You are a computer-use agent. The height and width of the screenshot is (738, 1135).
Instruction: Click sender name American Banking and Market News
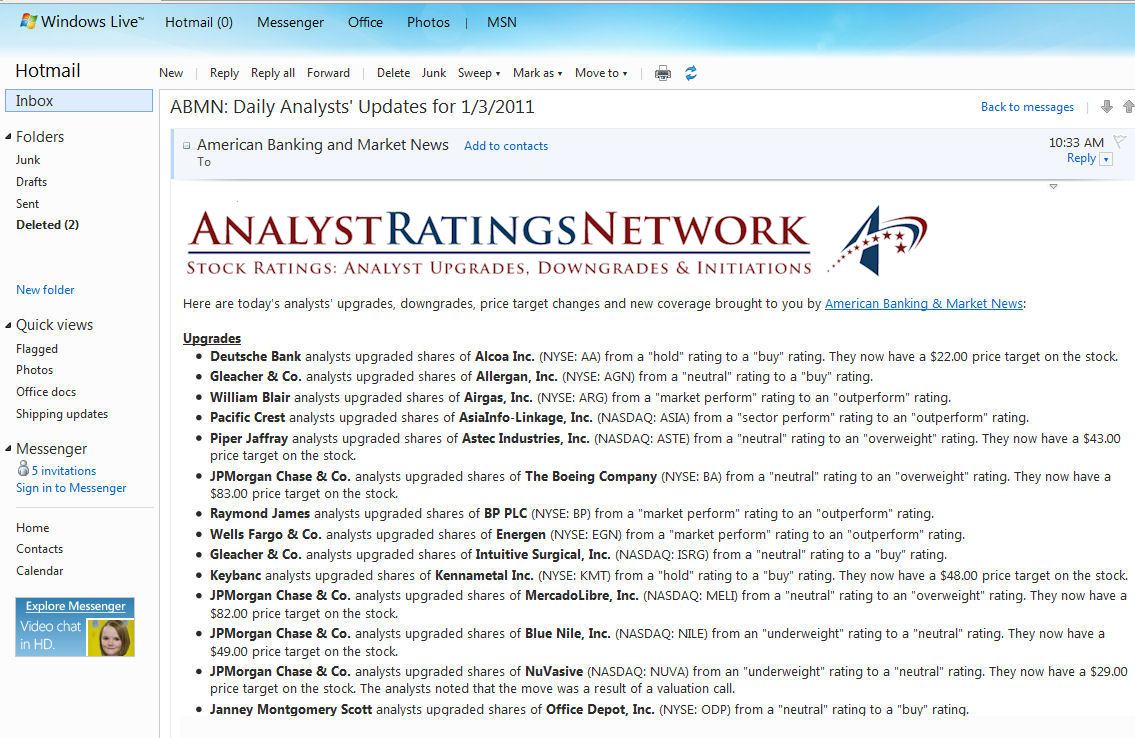[x=323, y=145]
